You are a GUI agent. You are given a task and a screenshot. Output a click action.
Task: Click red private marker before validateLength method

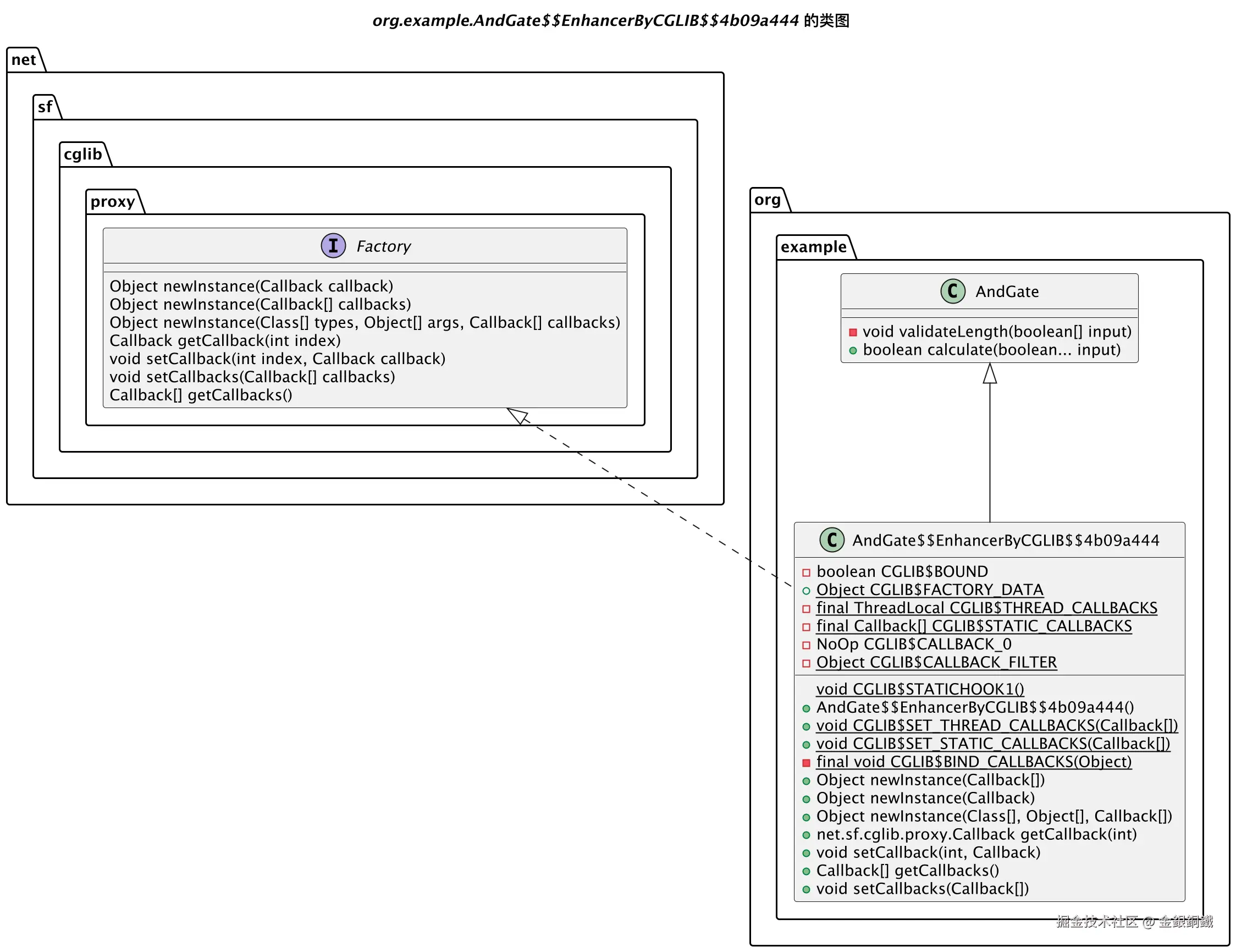tap(852, 332)
